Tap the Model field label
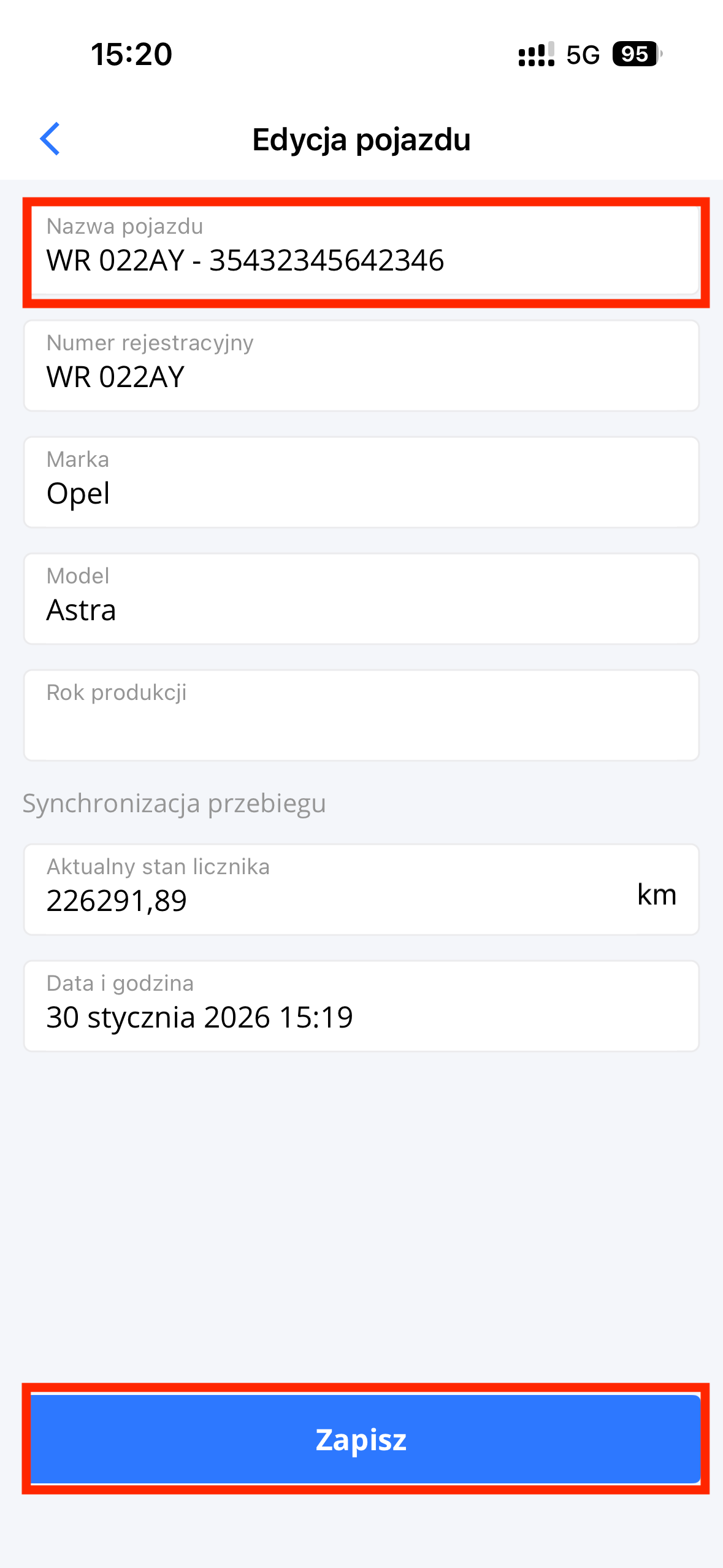Viewport: 723px width, 1568px height. (78, 576)
